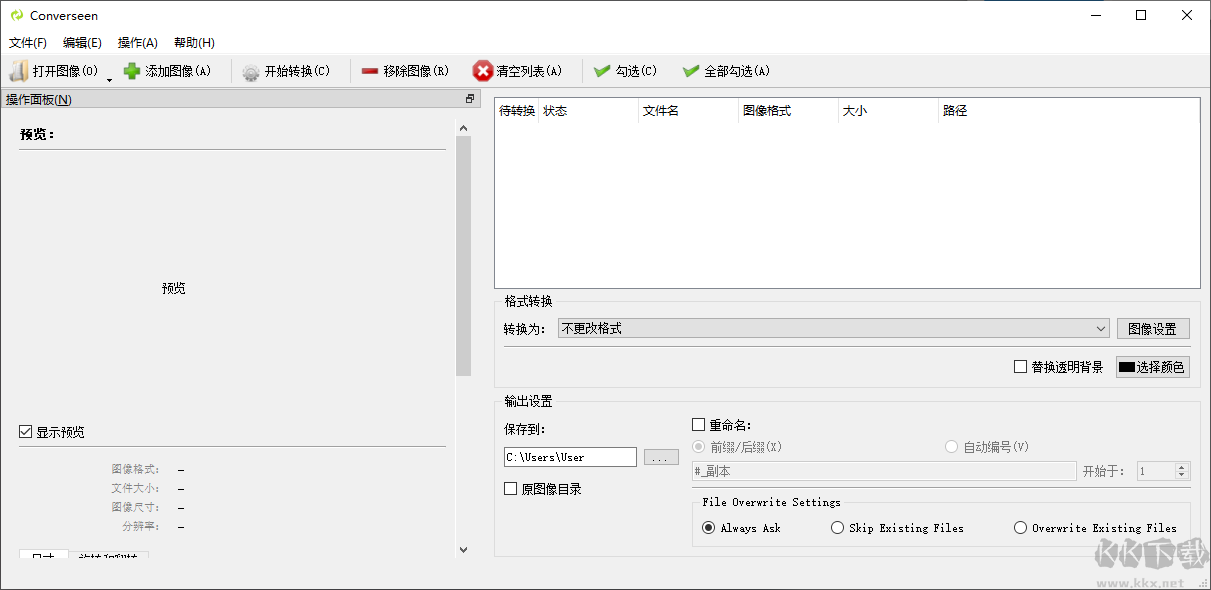Click the browse ... button next to save path
Viewport: 1211px width, 590px height.
(661, 456)
